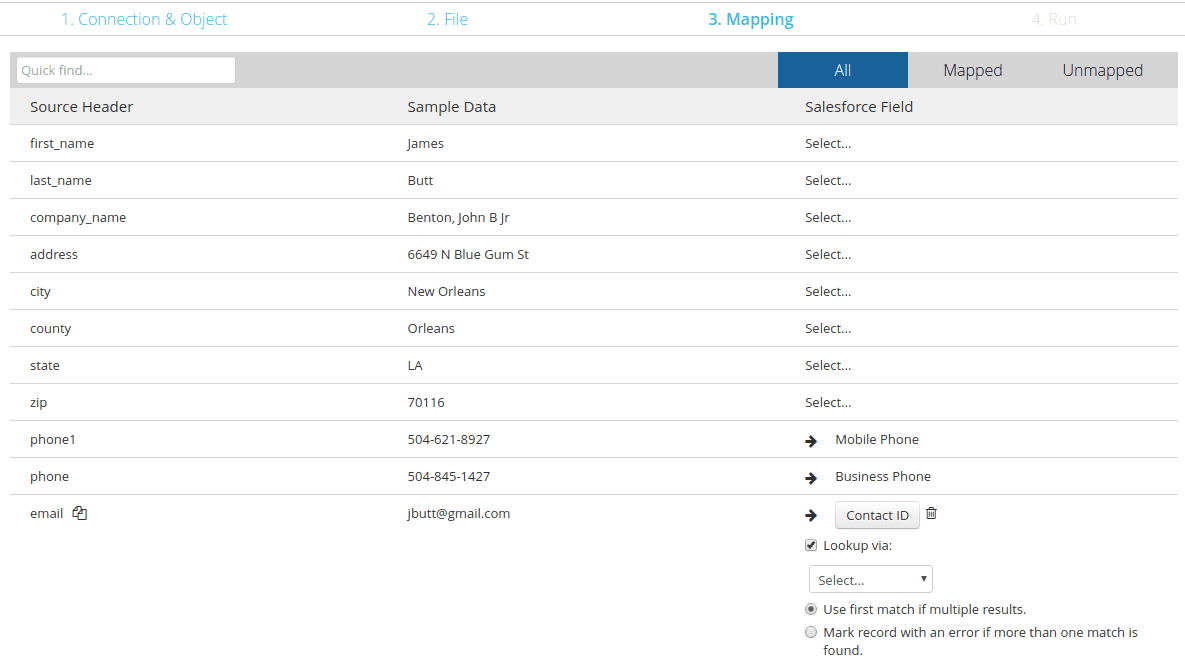The image size is (1185, 667).
Task: Focus the Quick find search box
Action: (125, 70)
